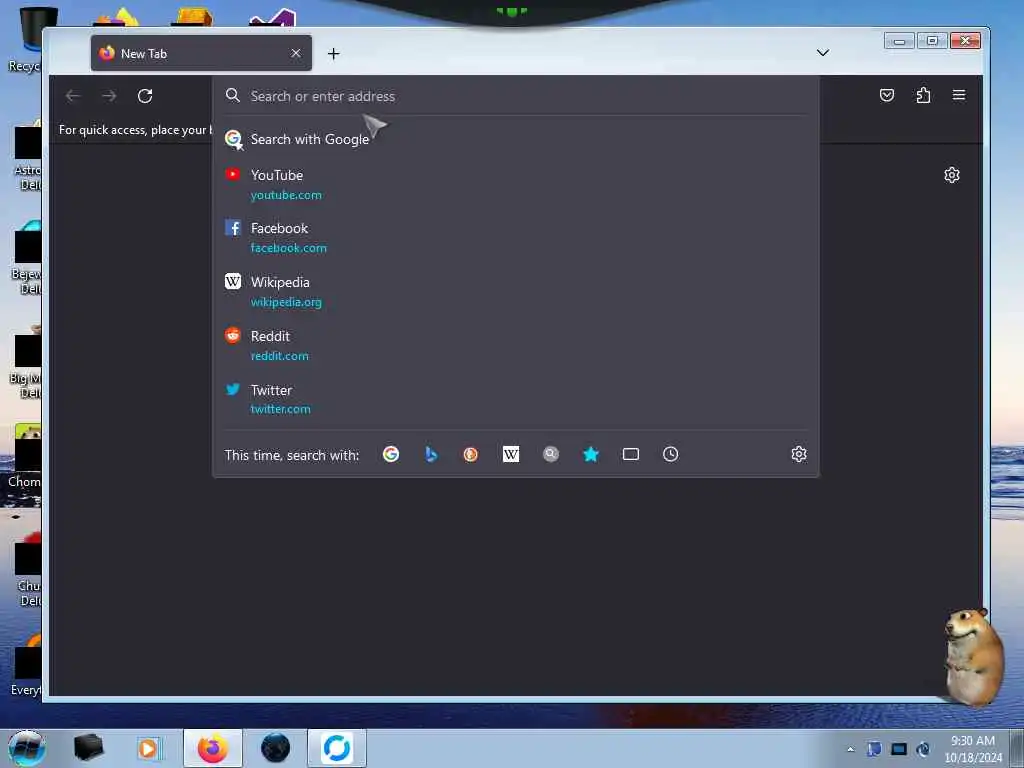Minimize the Firefox window
1024x768 pixels.
pos(899,41)
